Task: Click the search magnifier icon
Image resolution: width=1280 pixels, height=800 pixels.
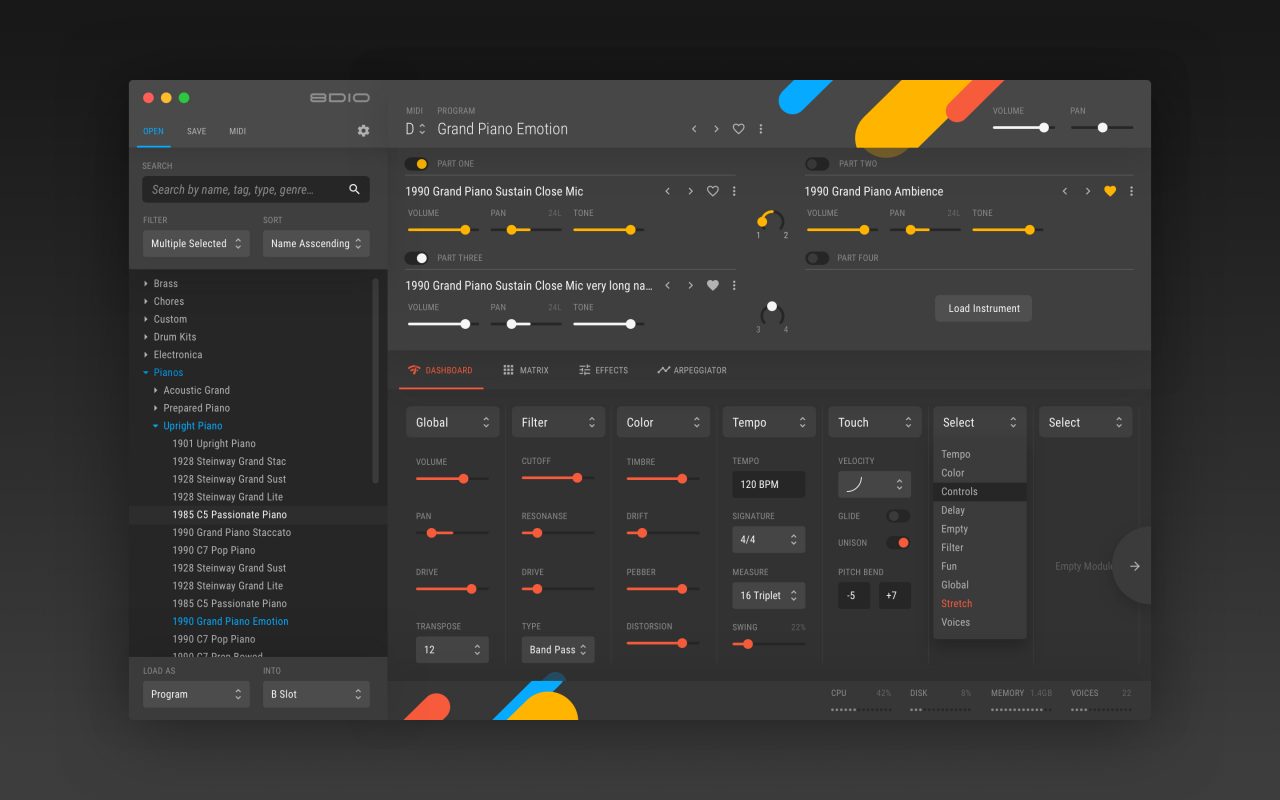Action: 354,189
